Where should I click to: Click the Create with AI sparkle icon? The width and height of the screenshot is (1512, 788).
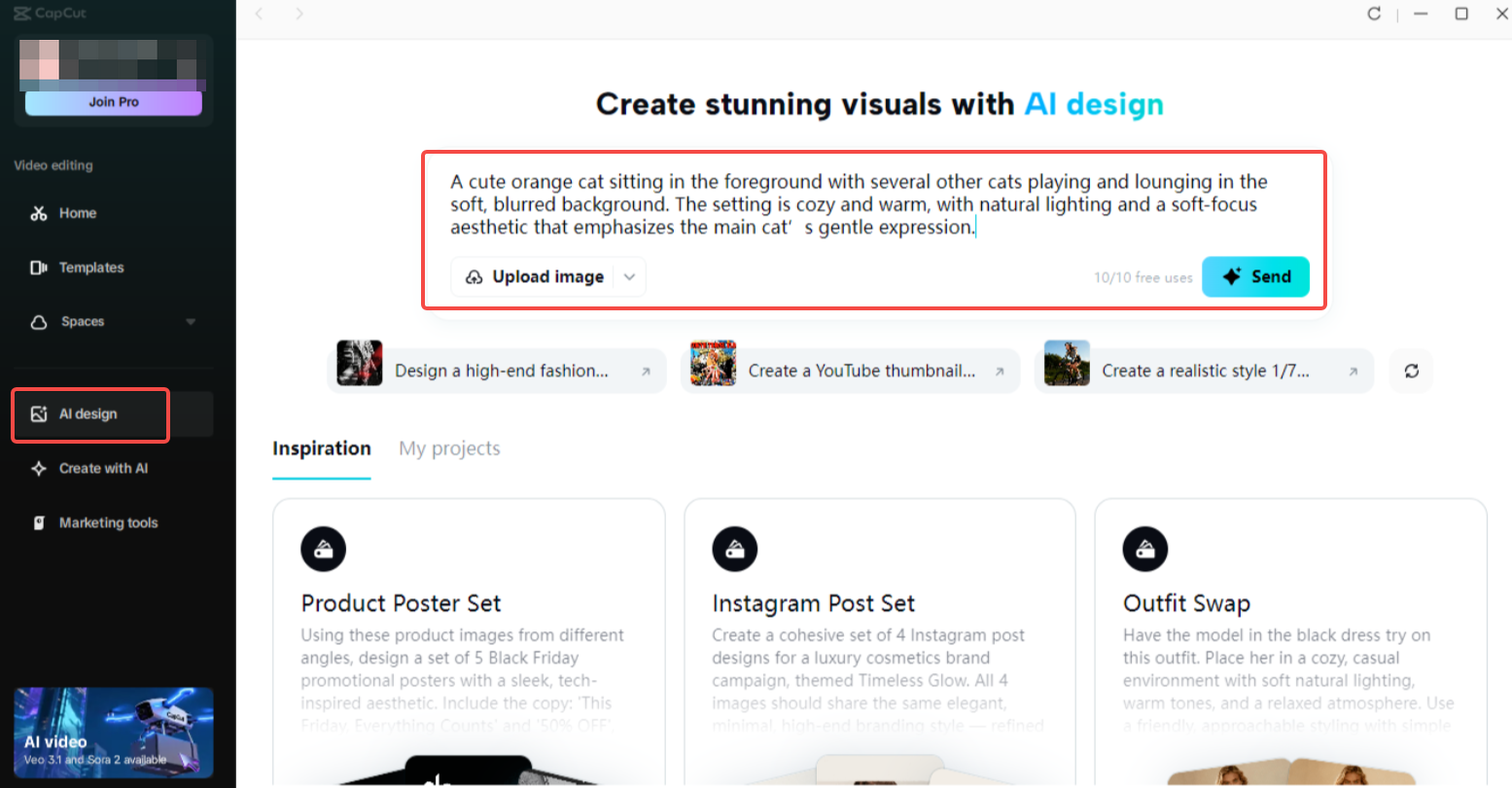[x=39, y=469]
